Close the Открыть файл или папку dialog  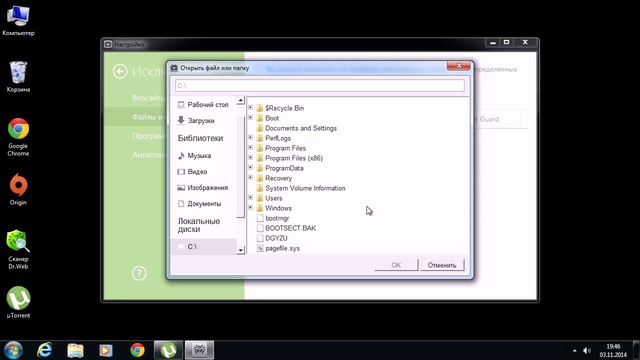[x=459, y=66]
